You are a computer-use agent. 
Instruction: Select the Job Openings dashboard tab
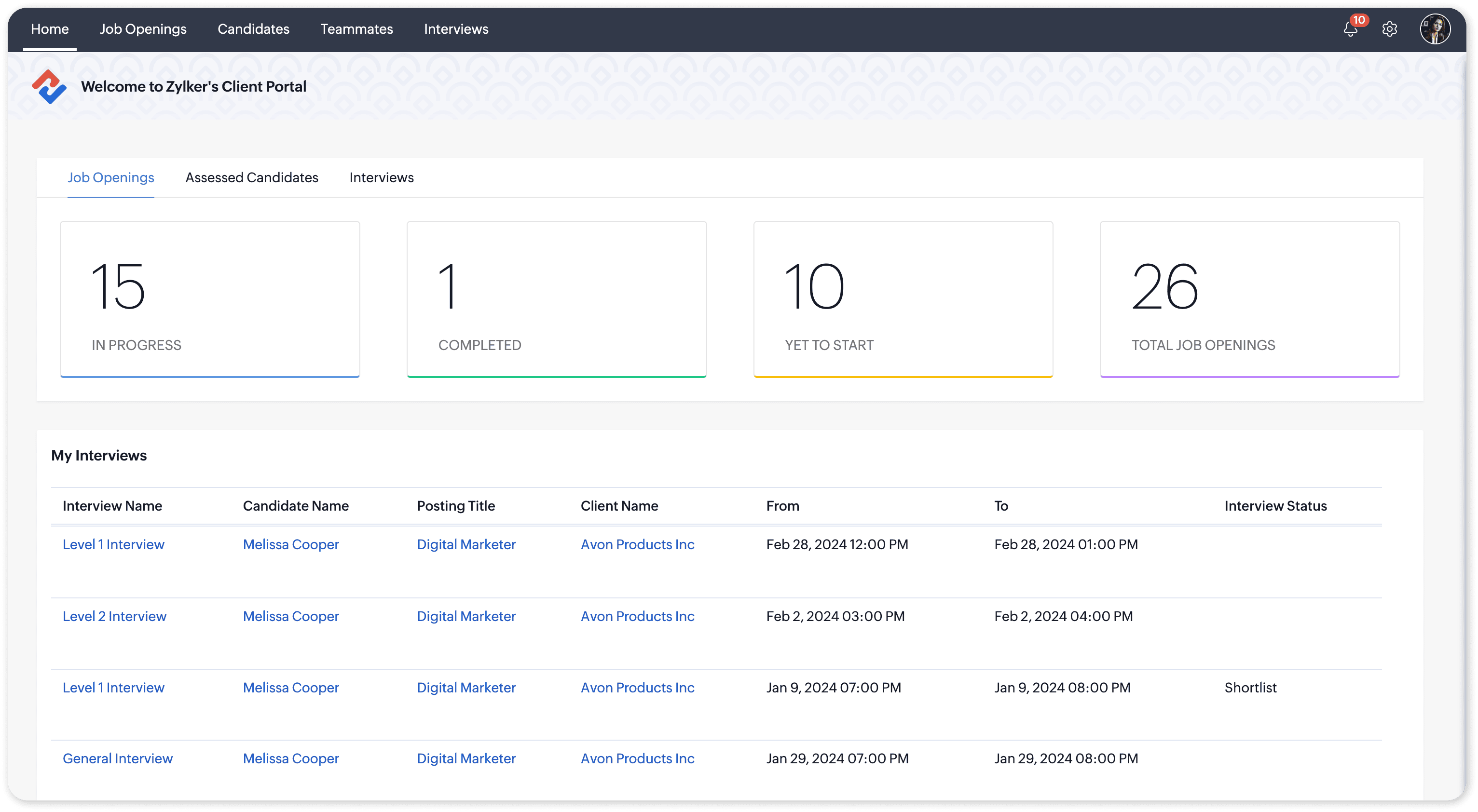pos(111,178)
